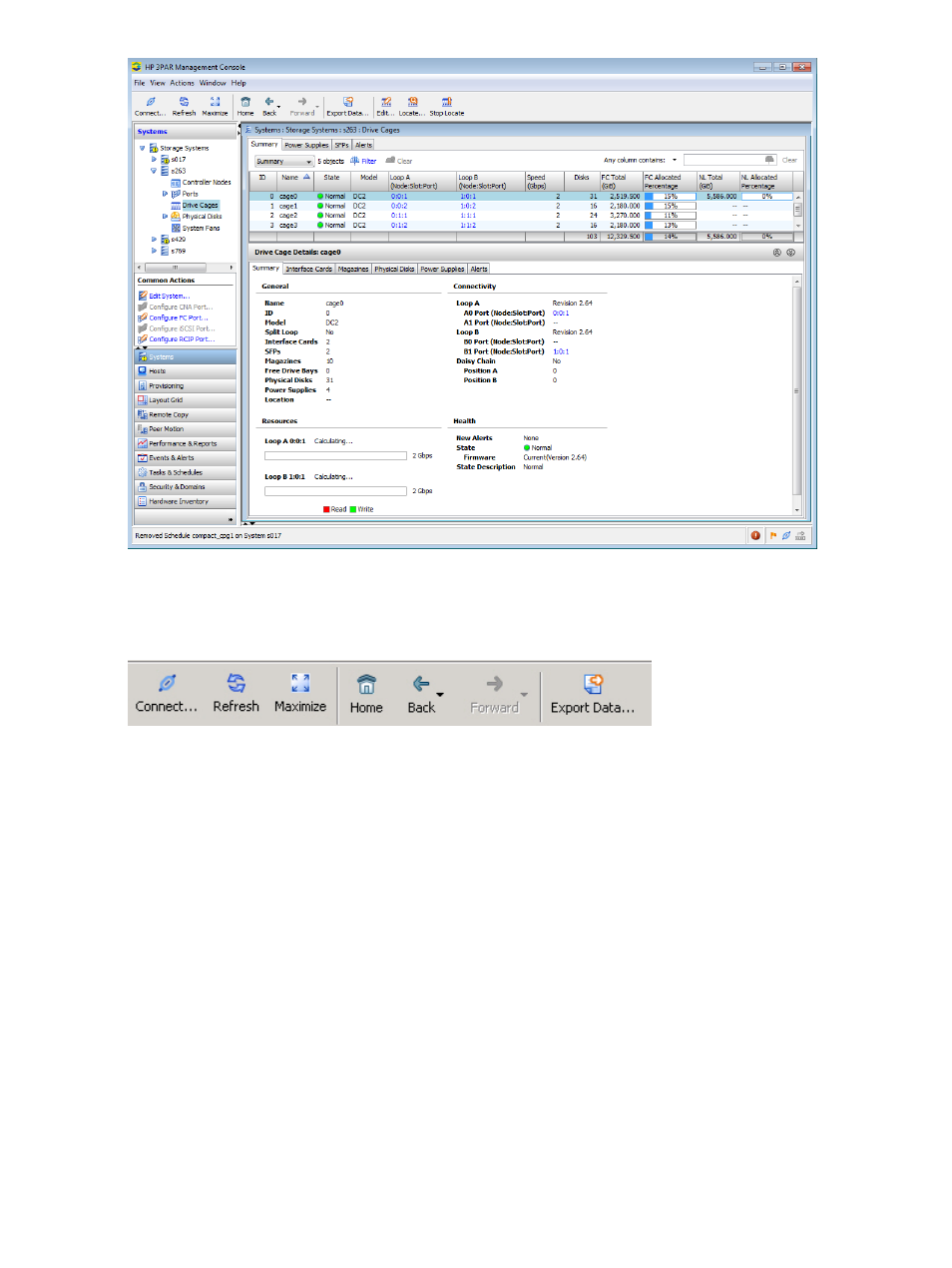Click Export Data icon in enlarged toolbar strip
The image size is (952, 1268).
pyautogui.click(x=593, y=684)
